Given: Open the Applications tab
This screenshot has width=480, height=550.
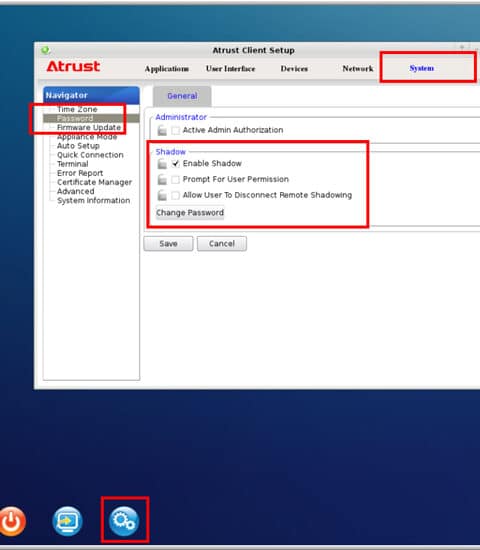Looking at the screenshot, I should [167, 69].
